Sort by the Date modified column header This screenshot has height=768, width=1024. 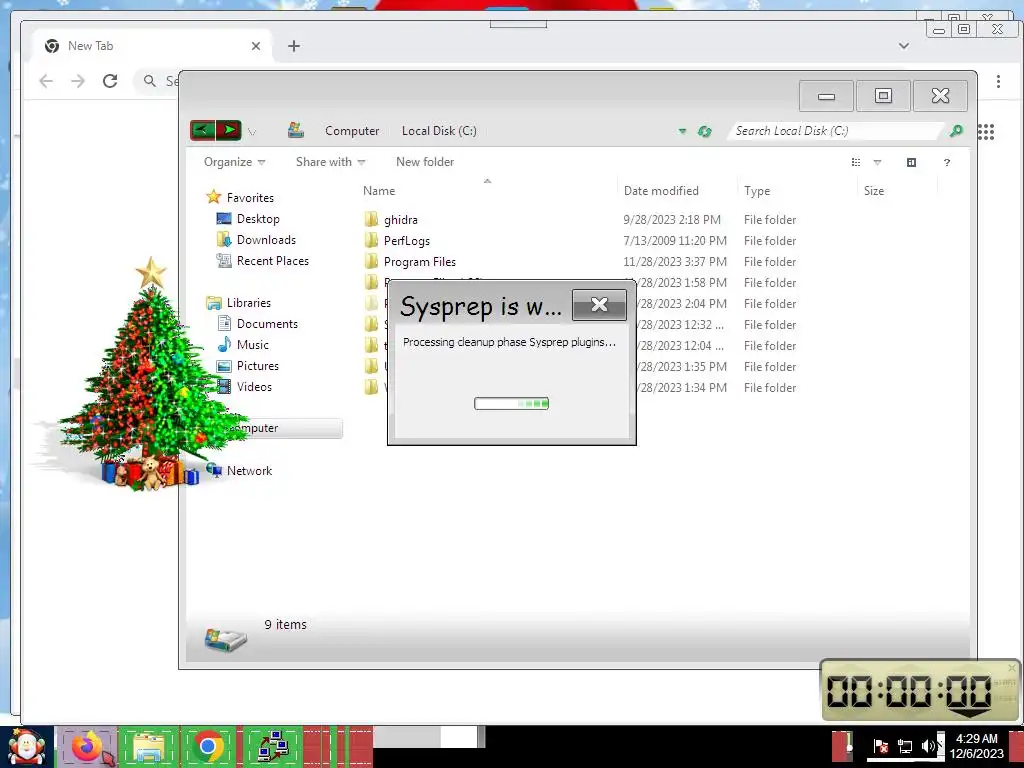click(x=661, y=191)
